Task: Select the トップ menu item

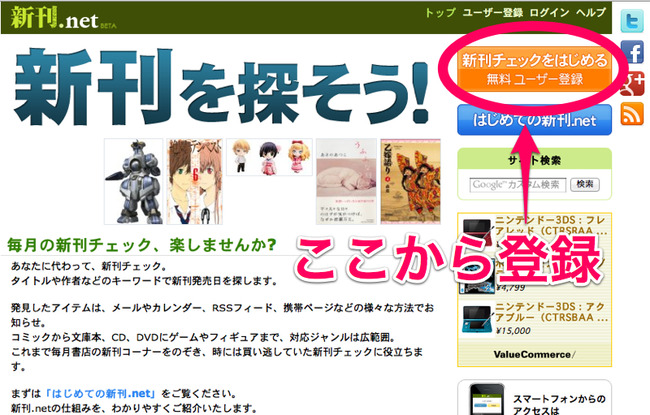Action: point(440,13)
